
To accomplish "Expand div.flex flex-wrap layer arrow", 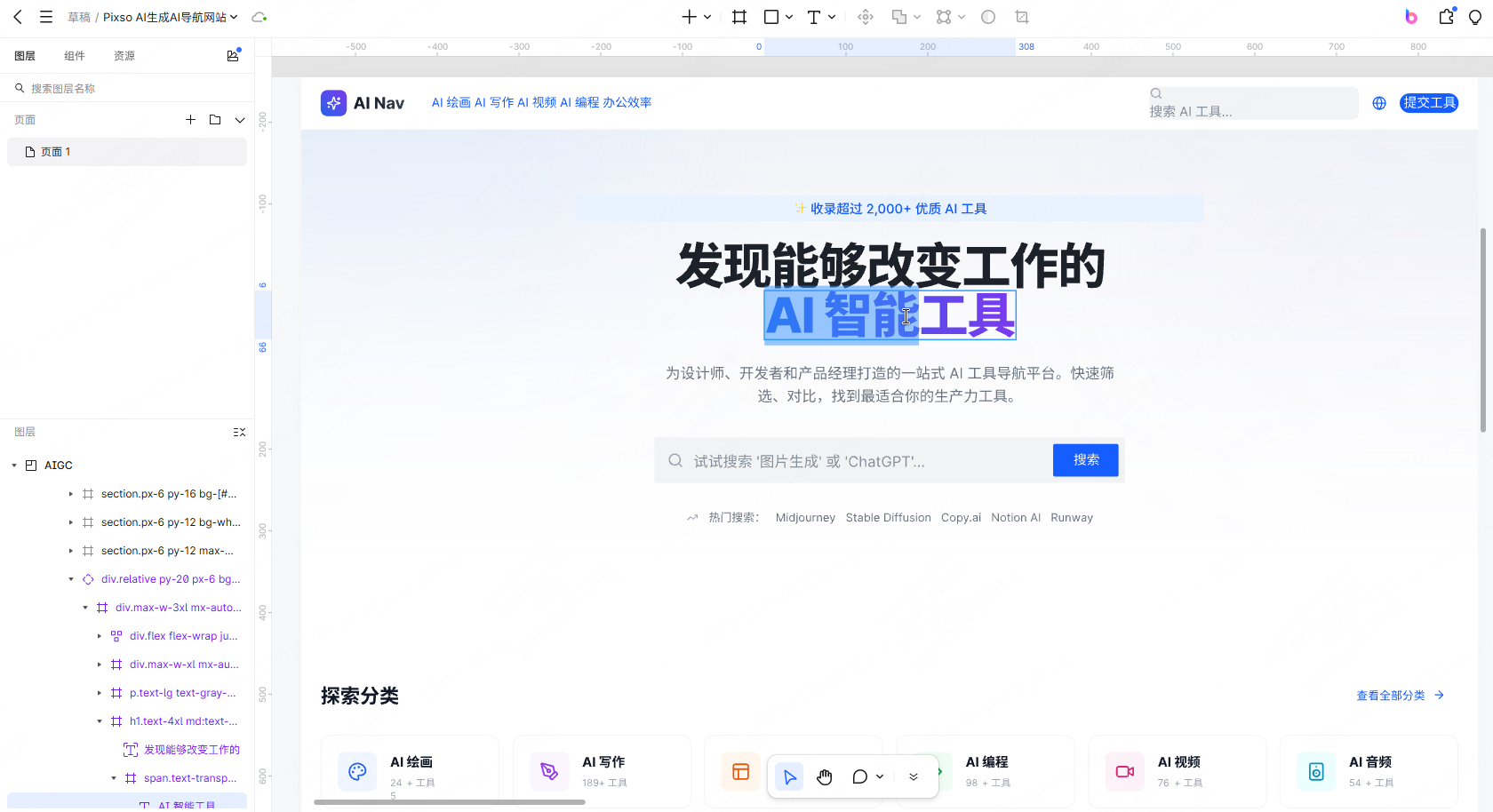I will (100, 636).
